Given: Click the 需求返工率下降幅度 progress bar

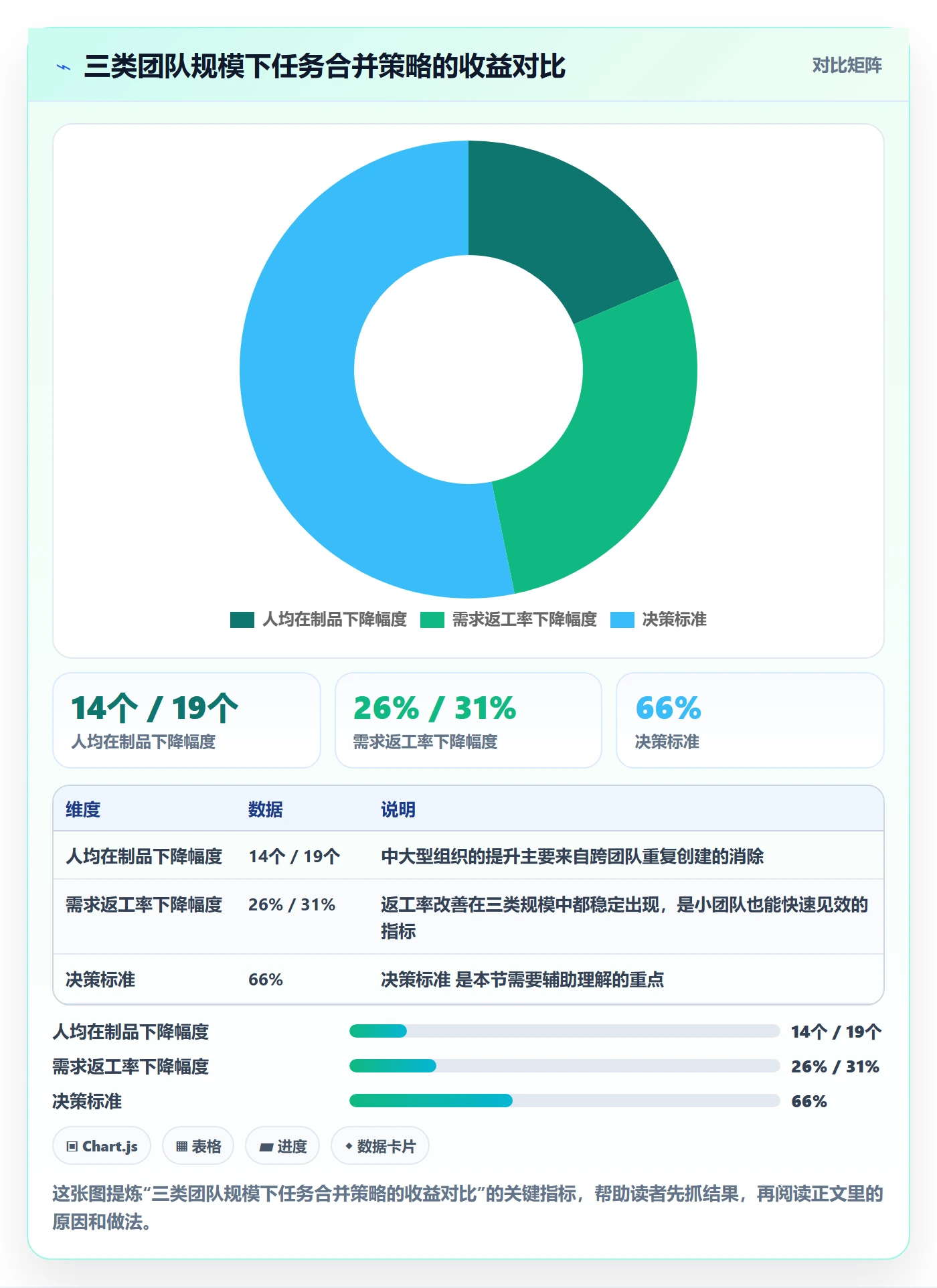Looking at the screenshot, I should pyautogui.click(x=564, y=1066).
